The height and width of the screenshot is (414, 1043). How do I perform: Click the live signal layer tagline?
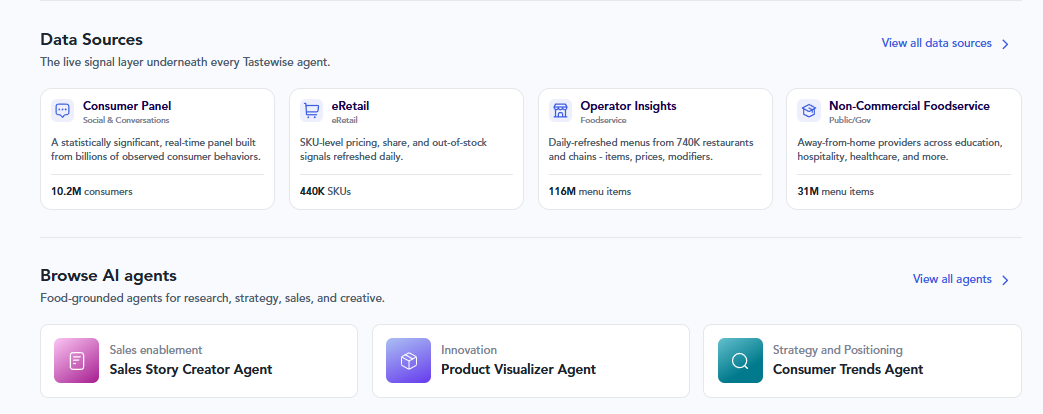point(185,62)
